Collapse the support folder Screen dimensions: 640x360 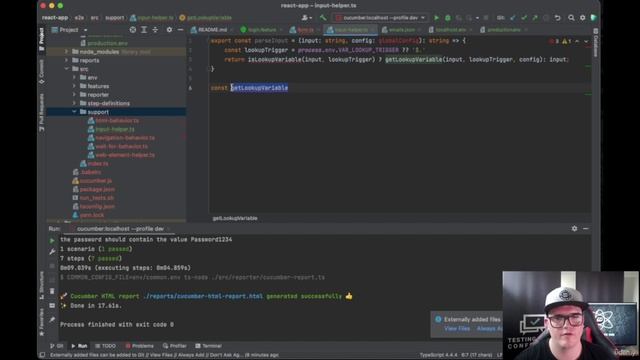pyautogui.click(x=74, y=112)
